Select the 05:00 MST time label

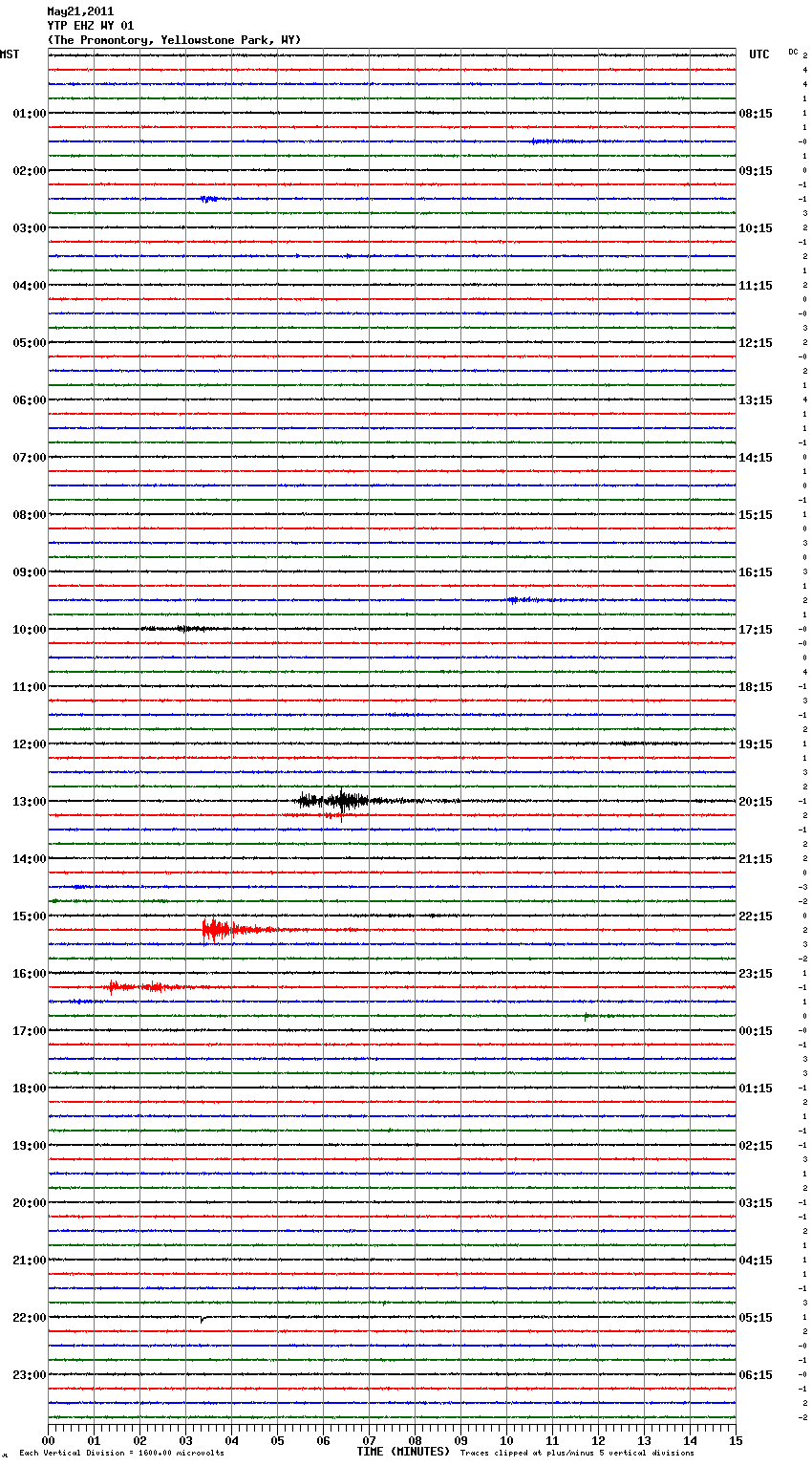[30, 343]
